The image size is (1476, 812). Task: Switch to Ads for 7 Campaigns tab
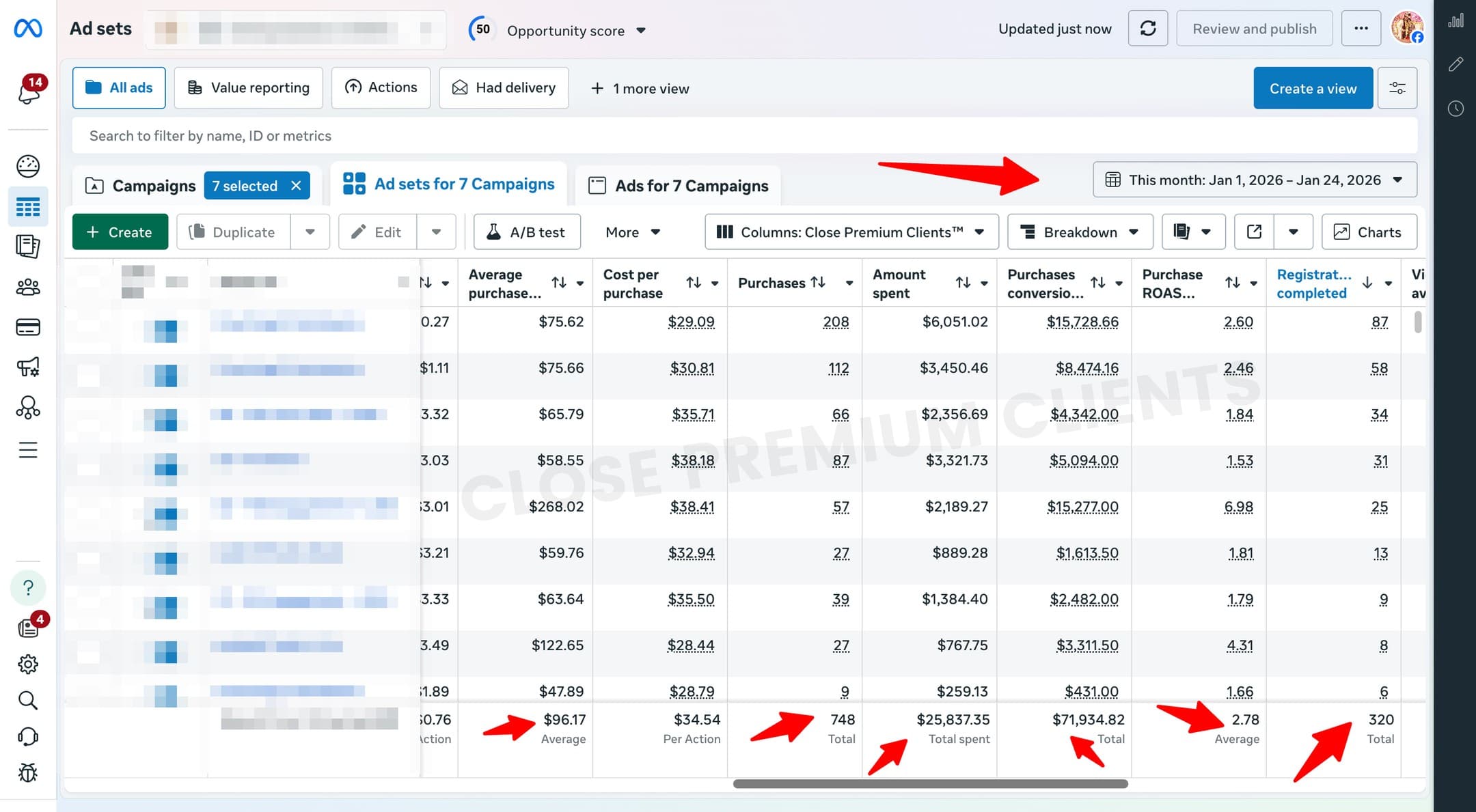[x=678, y=186]
